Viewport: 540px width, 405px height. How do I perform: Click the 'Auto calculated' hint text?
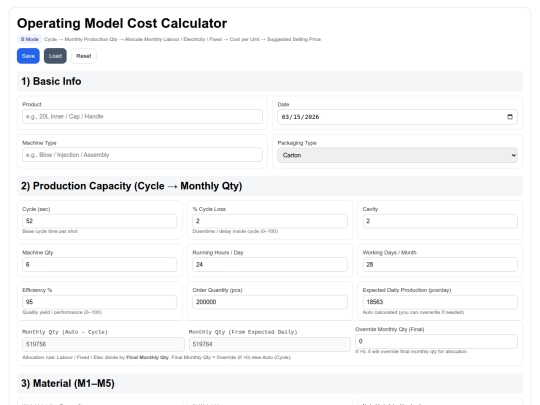[x=413, y=312]
